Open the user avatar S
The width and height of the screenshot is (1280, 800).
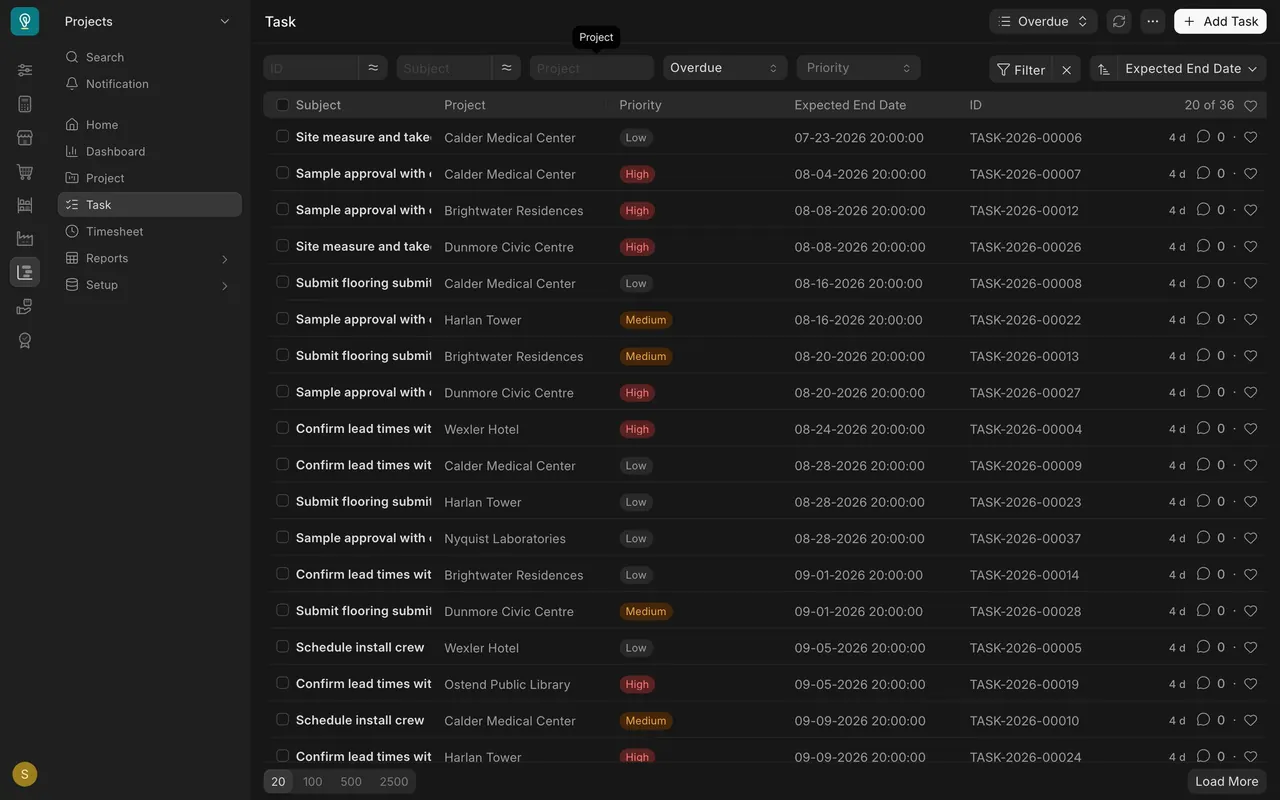[24, 774]
